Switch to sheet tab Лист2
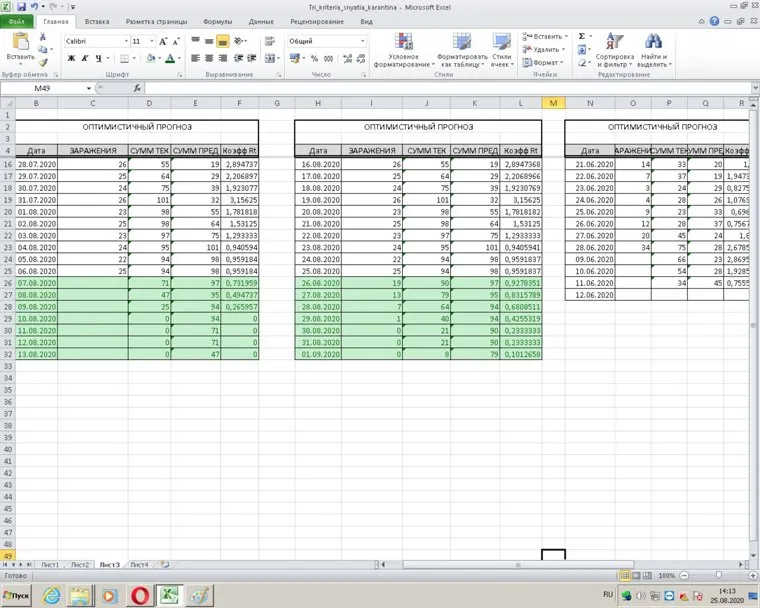 tap(80, 565)
